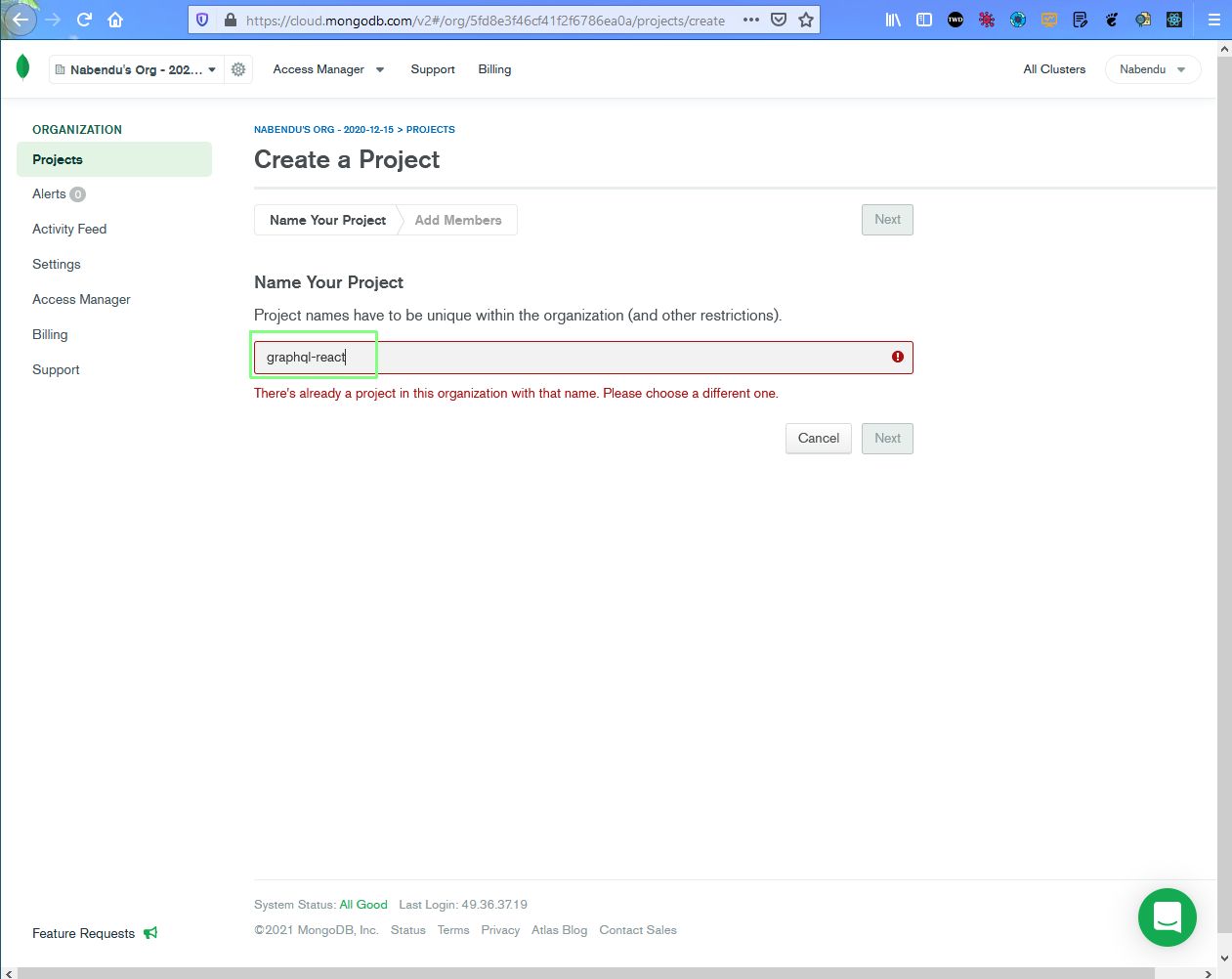Click the upper Next button
This screenshot has height=979, width=1232.
pos(887,220)
